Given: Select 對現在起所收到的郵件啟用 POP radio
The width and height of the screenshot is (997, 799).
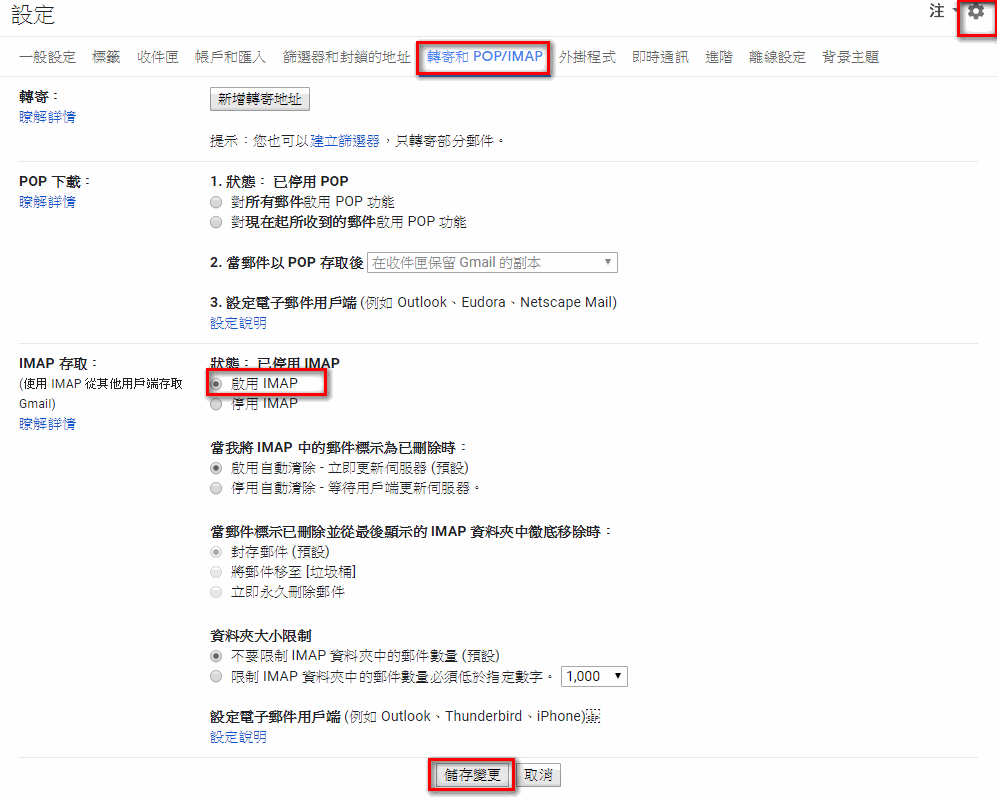Looking at the screenshot, I should (x=216, y=222).
